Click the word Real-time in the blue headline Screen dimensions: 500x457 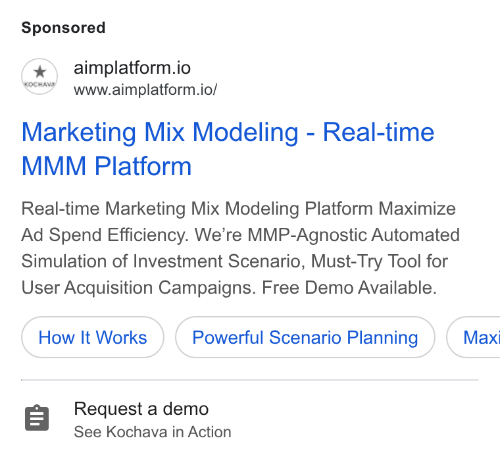click(x=379, y=132)
